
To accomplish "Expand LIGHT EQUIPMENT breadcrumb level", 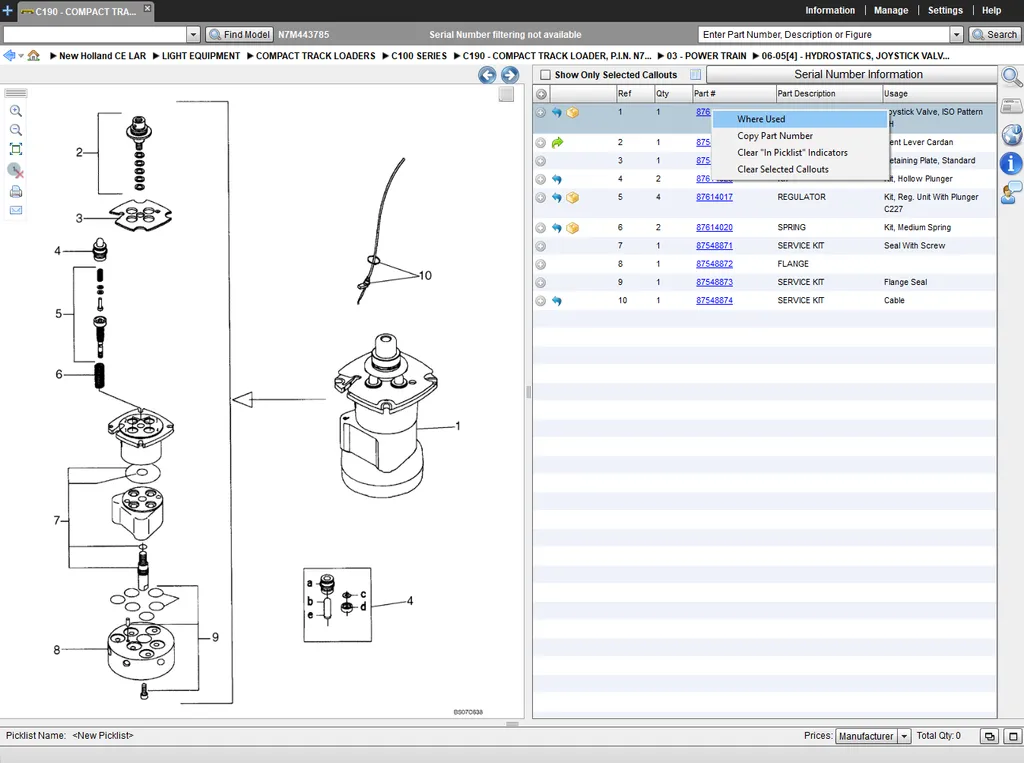I will pos(157,56).
